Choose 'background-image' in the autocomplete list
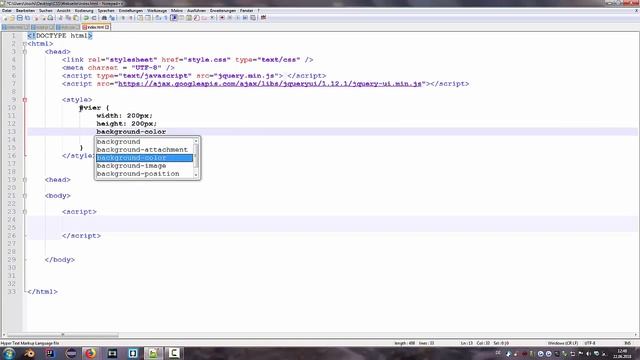The image size is (640, 360). coord(144,166)
